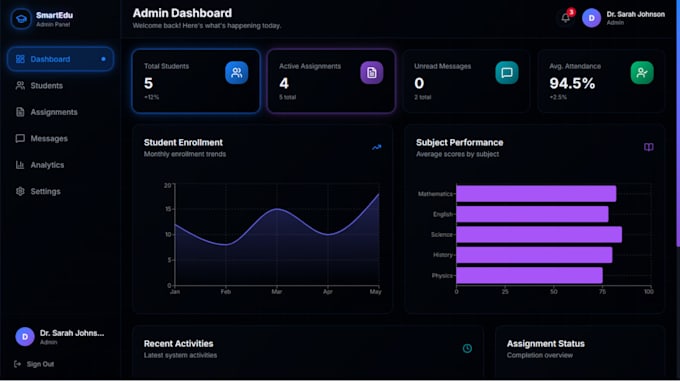Click Sign Out link
Screen dimensions: 680x381
coord(40,364)
